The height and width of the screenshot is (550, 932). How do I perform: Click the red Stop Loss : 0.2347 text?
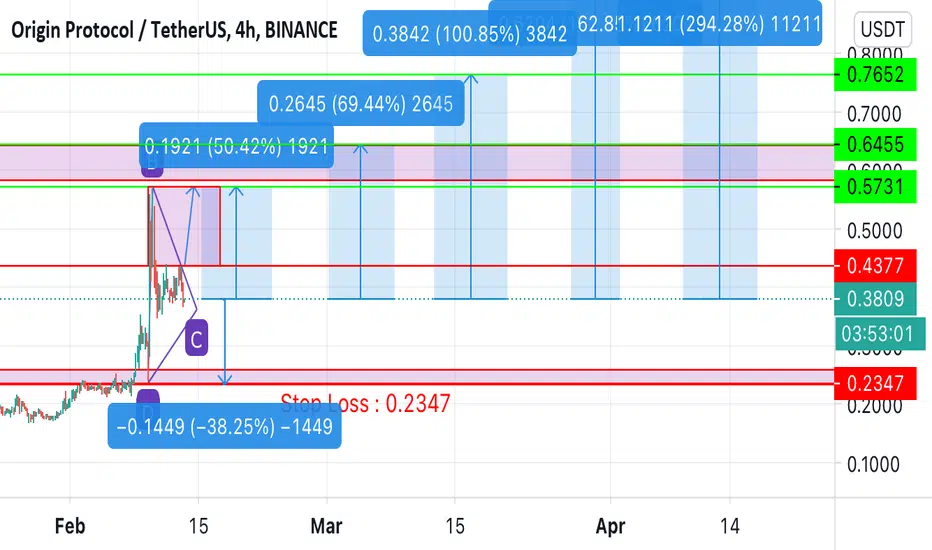365,404
